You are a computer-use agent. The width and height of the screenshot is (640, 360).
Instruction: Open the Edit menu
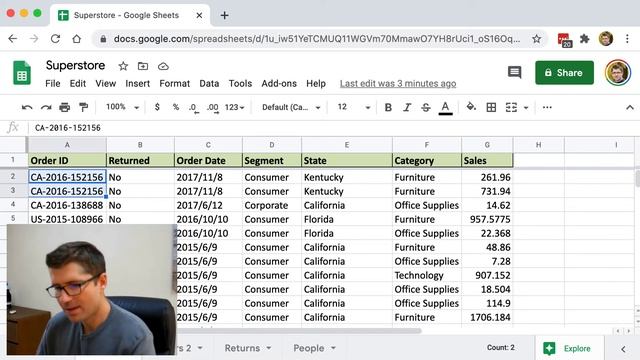pyautogui.click(x=78, y=84)
